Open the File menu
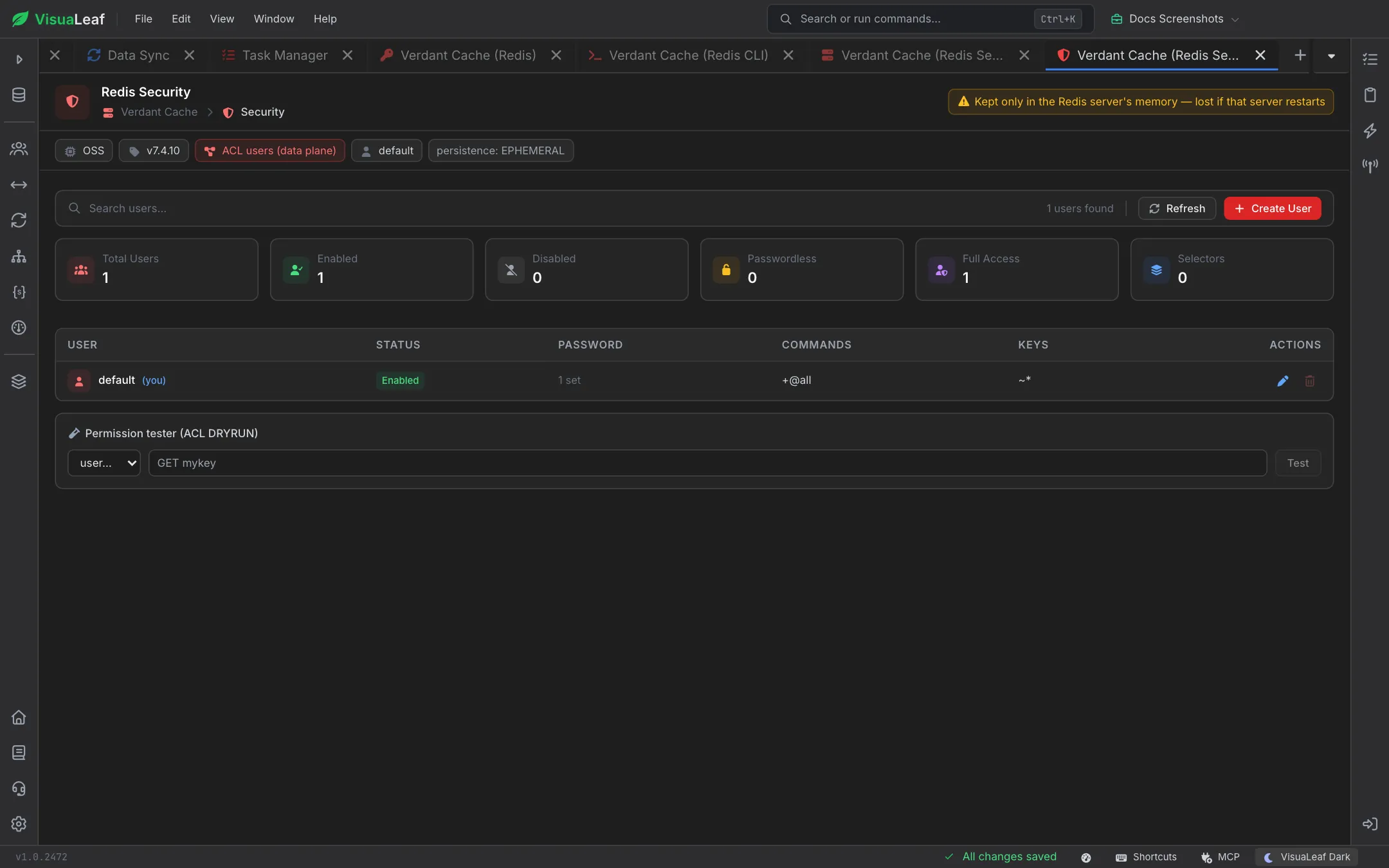1389x868 pixels. (x=143, y=19)
